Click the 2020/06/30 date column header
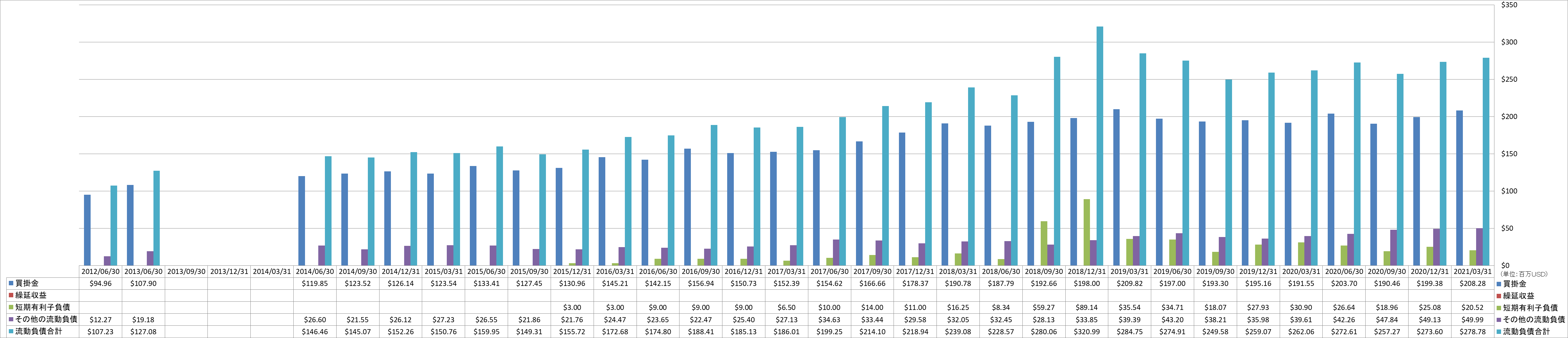Screen dimensions: 1568x338 pos(1344,272)
